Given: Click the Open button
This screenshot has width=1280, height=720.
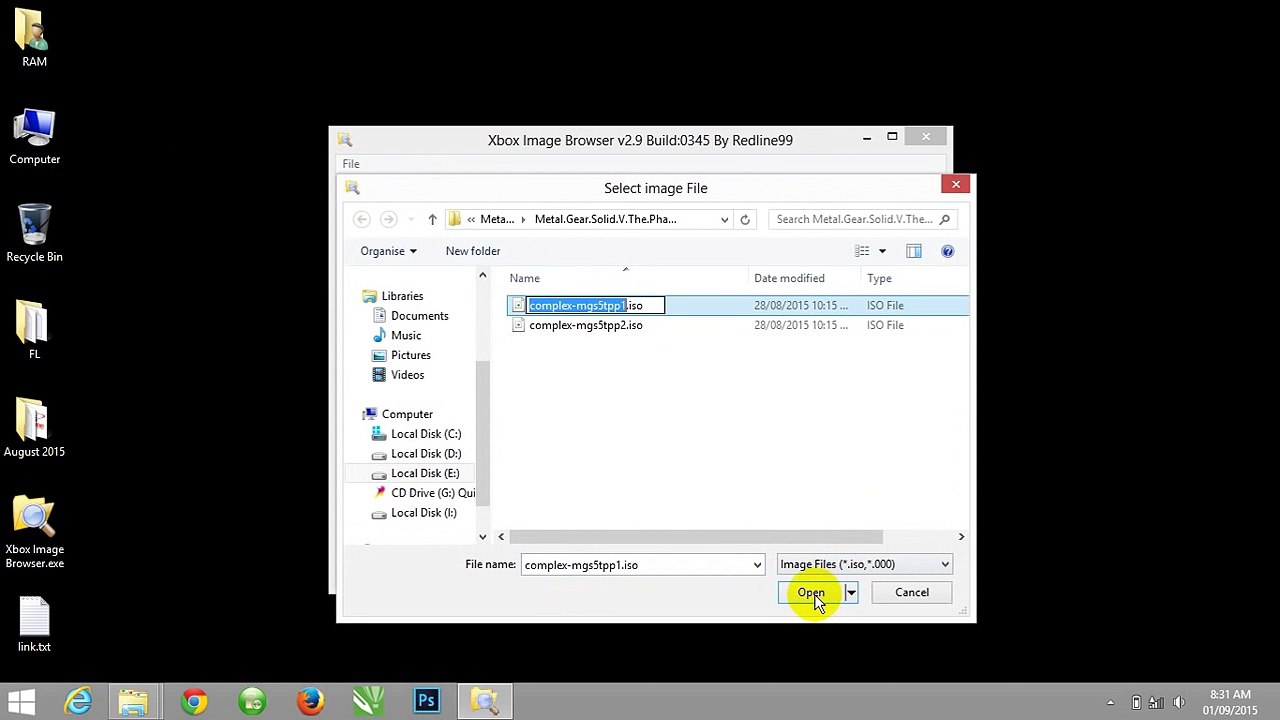Looking at the screenshot, I should 811,593.
